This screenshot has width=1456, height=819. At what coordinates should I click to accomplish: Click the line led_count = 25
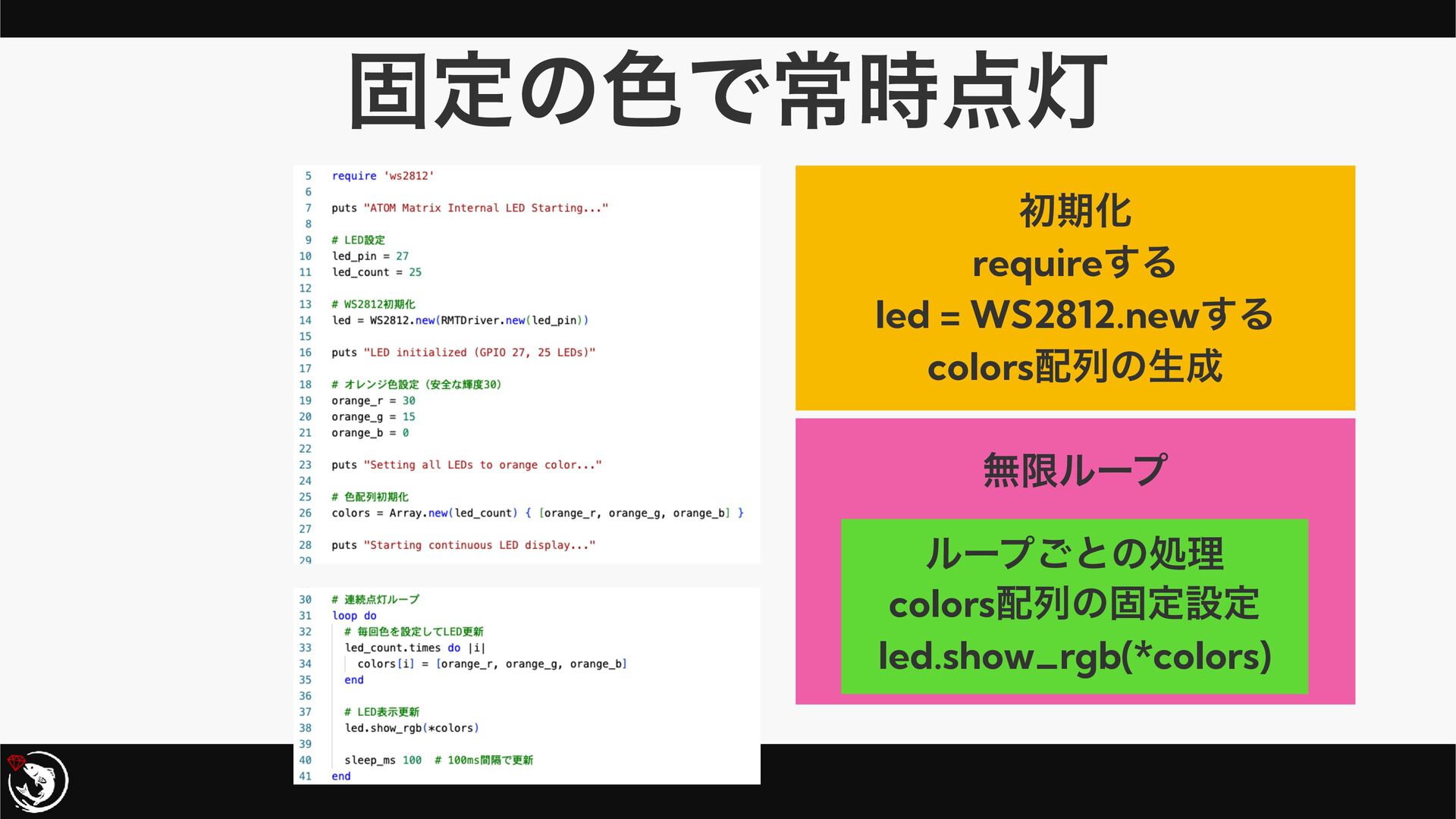[376, 272]
